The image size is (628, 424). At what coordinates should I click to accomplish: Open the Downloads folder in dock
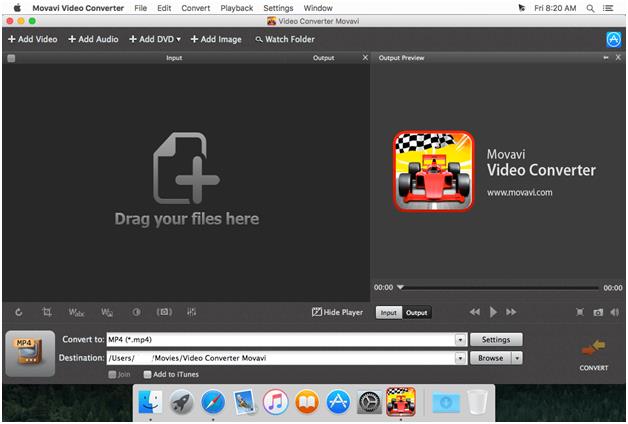446,402
